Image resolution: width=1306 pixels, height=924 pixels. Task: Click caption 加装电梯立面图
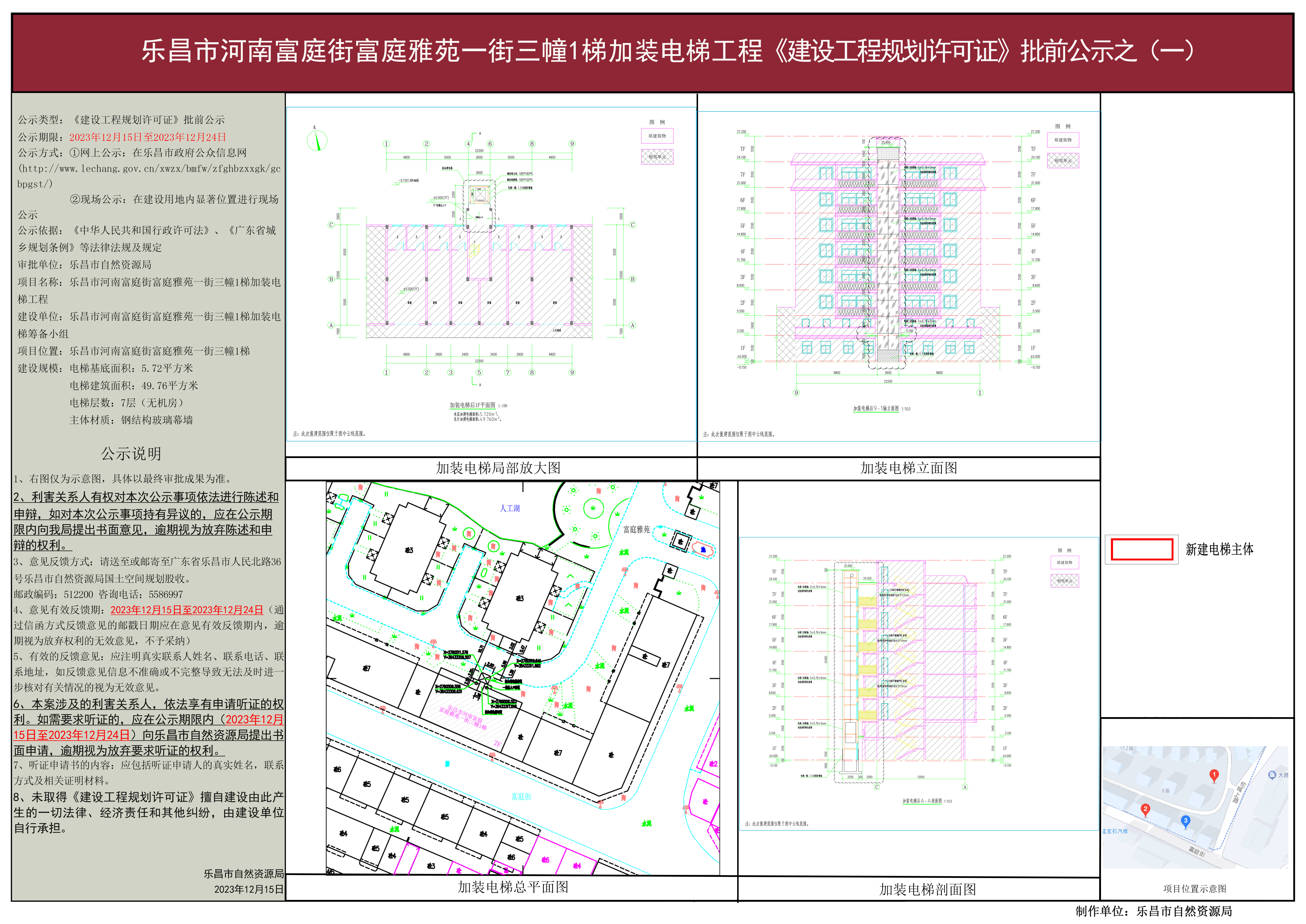[909, 468]
